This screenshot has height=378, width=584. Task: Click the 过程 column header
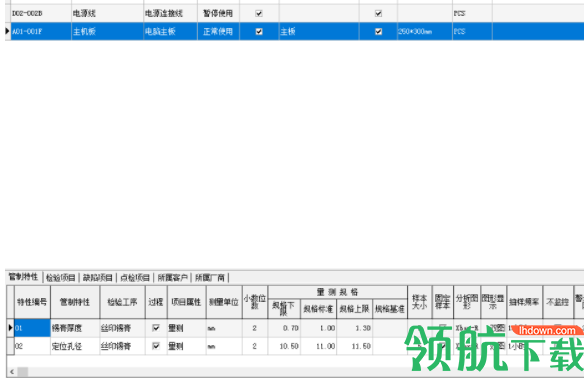(156, 302)
